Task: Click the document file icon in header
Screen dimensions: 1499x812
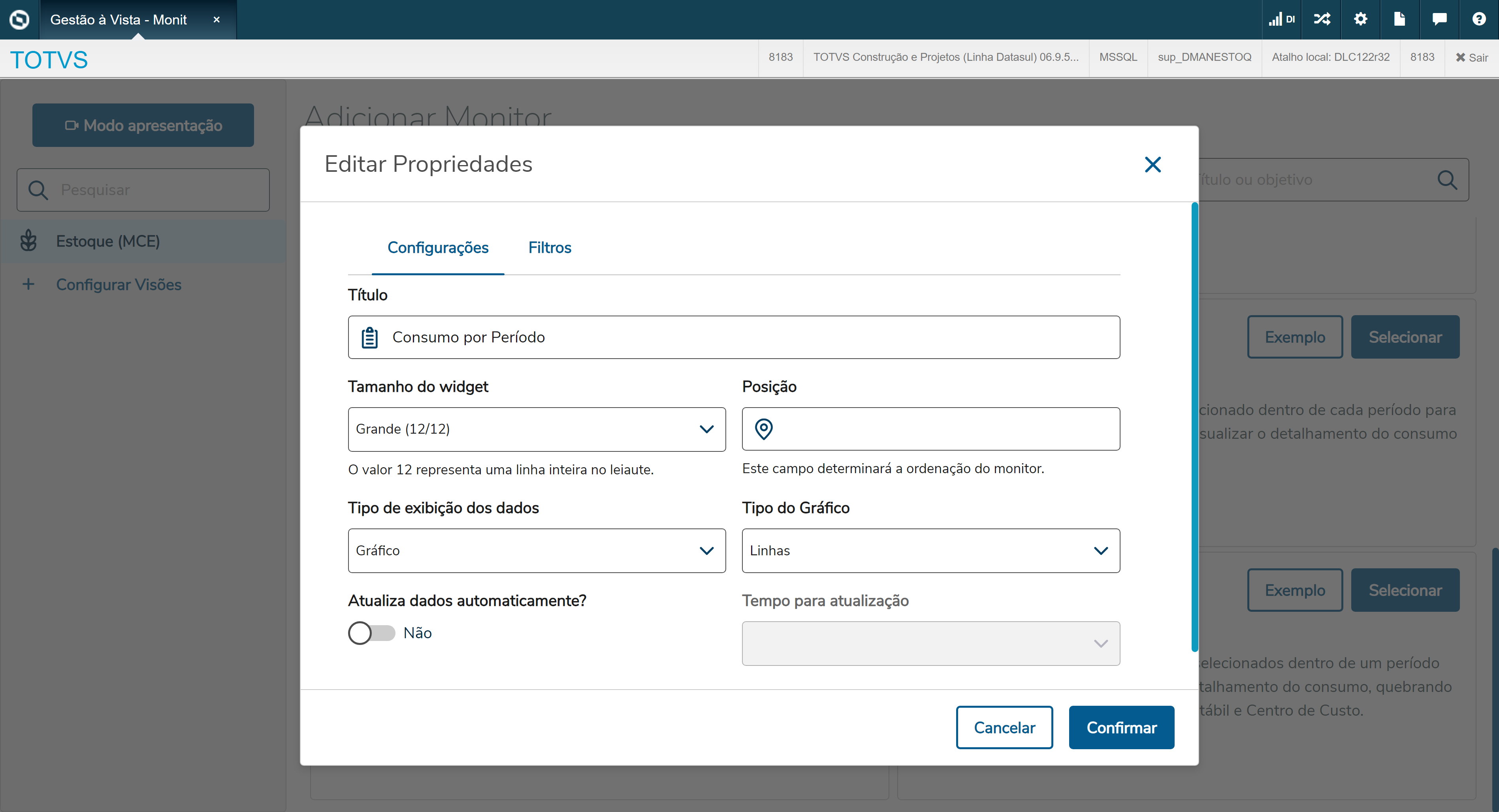Action: click(1399, 19)
